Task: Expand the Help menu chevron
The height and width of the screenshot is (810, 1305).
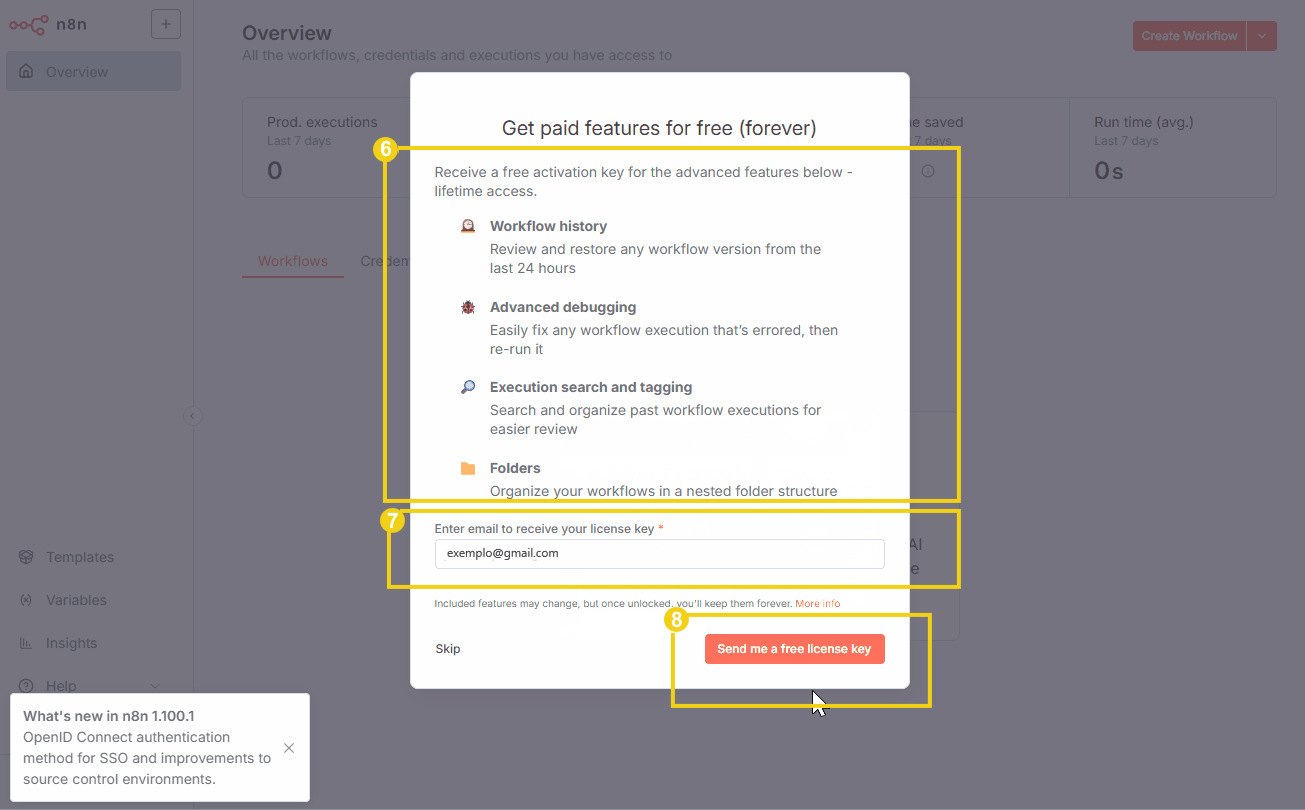Action: (x=154, y=686)
